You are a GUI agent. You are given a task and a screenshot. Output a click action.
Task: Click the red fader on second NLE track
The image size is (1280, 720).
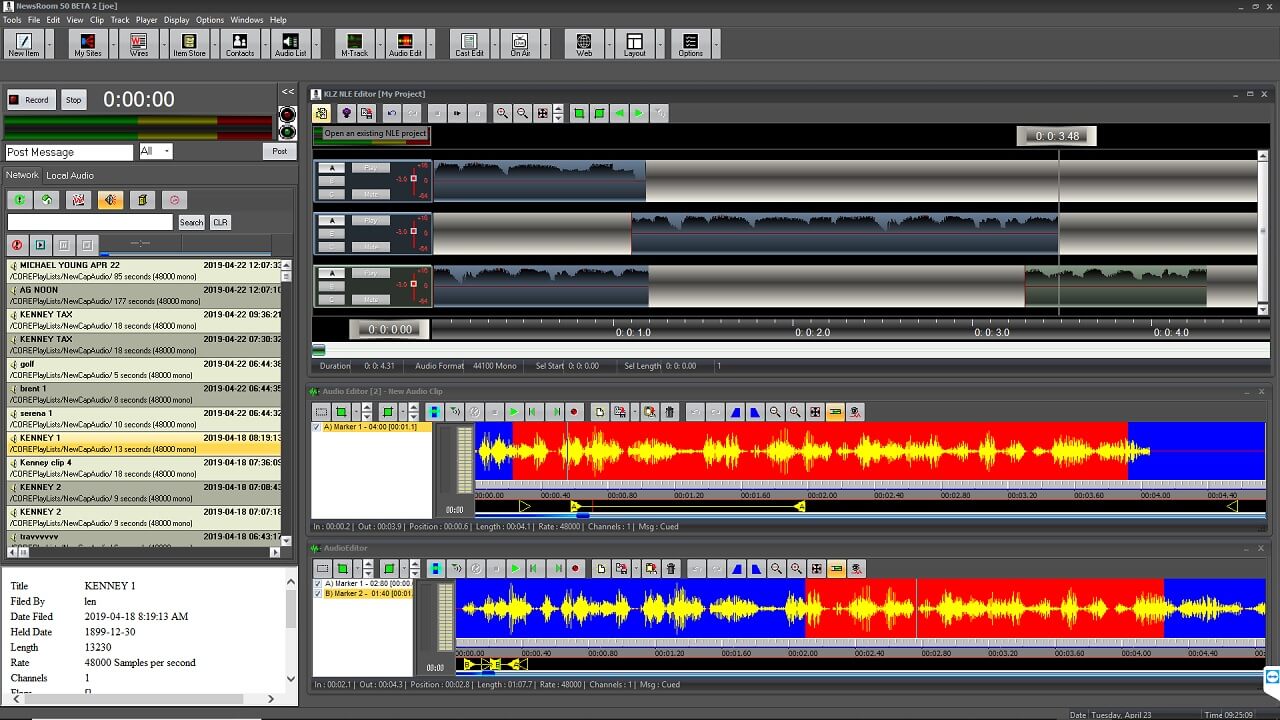click(x=413, y=231)
